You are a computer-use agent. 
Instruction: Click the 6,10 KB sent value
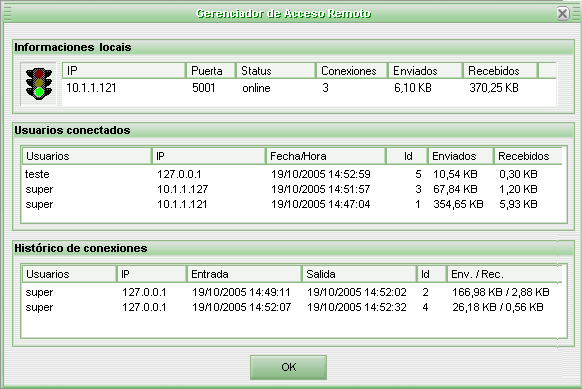(x=413, y=88)
